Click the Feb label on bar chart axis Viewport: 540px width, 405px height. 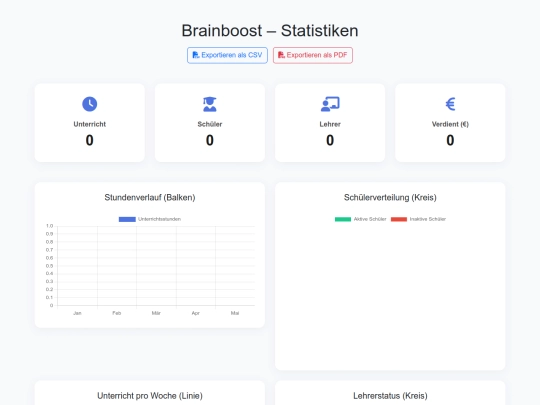[x=117, y=313]
